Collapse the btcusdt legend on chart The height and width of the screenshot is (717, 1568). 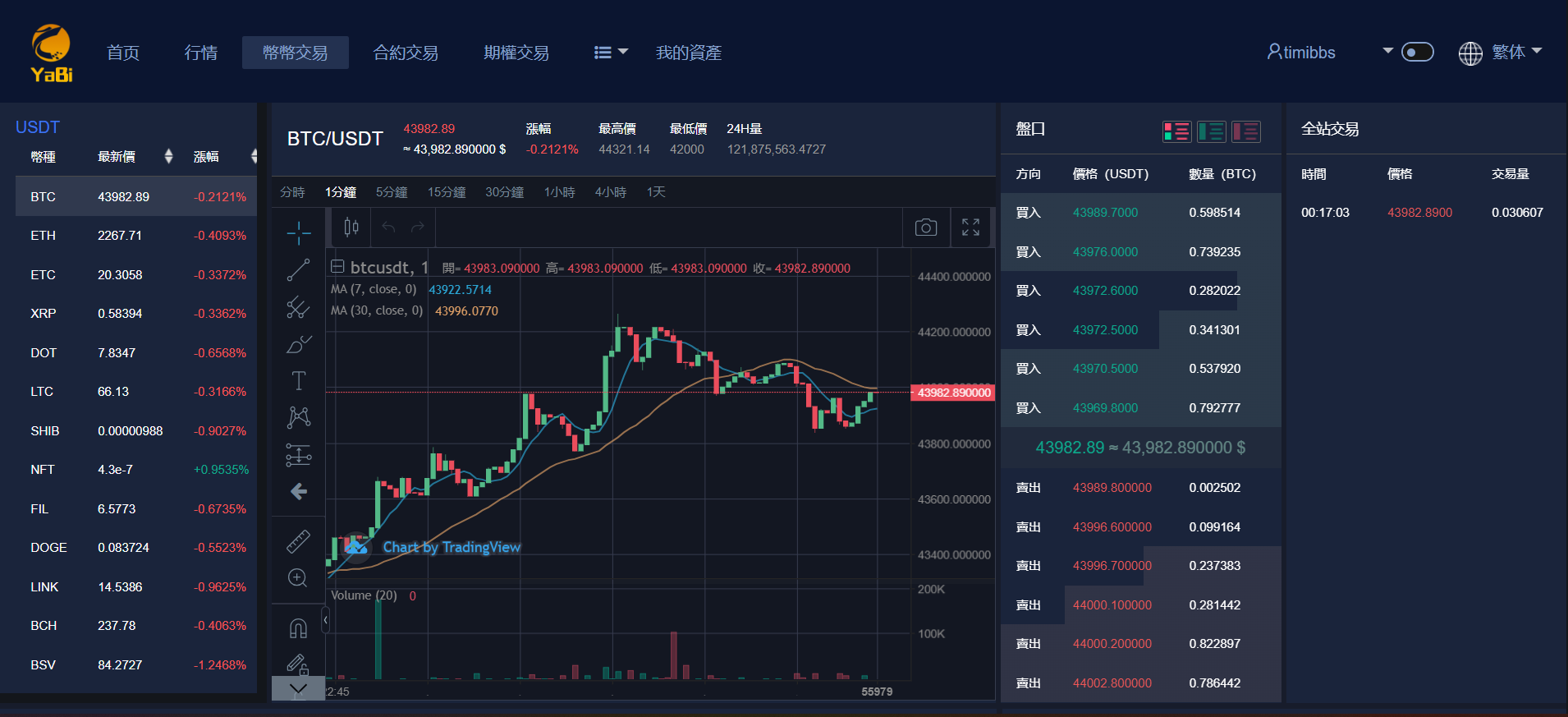coord(337,267)
